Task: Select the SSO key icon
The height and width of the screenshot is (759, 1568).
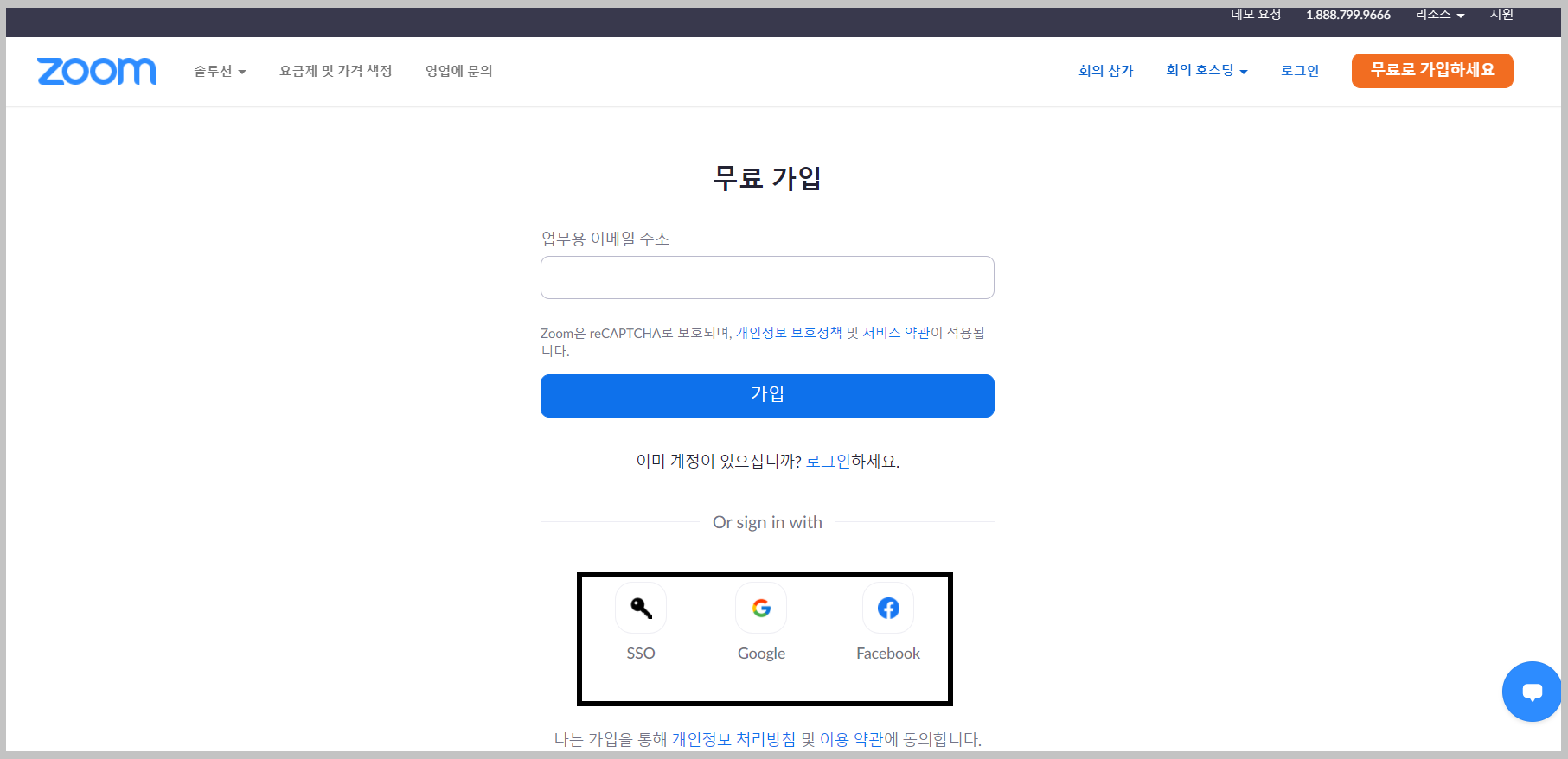Action: pos(641,608)
